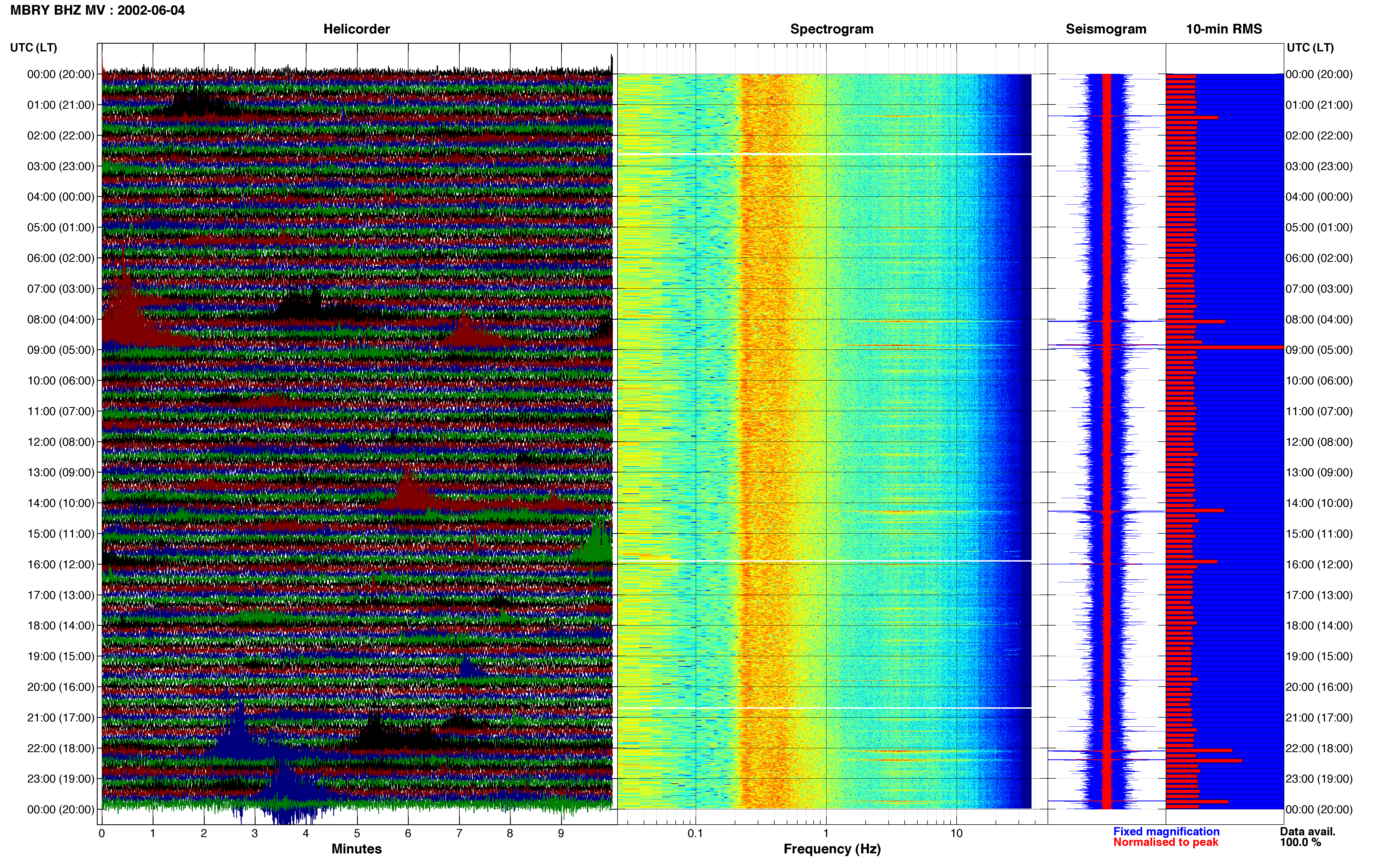1388x868 pixels.
Task: Click left time label '19:00 (15:00)'
Action: tap(61, 656)
